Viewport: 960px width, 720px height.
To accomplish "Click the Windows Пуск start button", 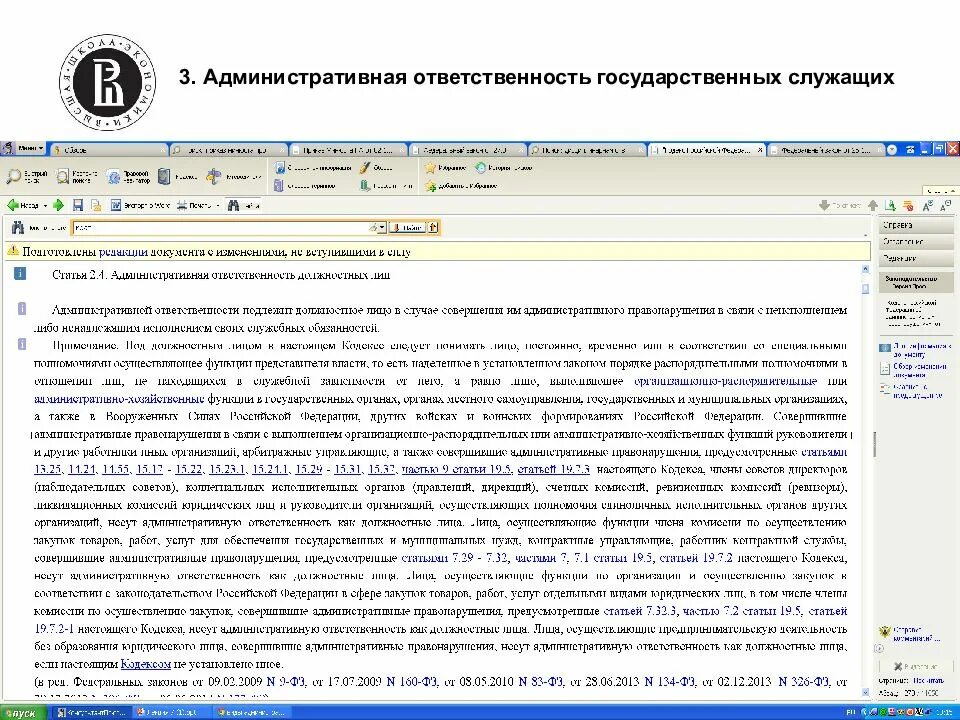I will [x=22, y=713].
